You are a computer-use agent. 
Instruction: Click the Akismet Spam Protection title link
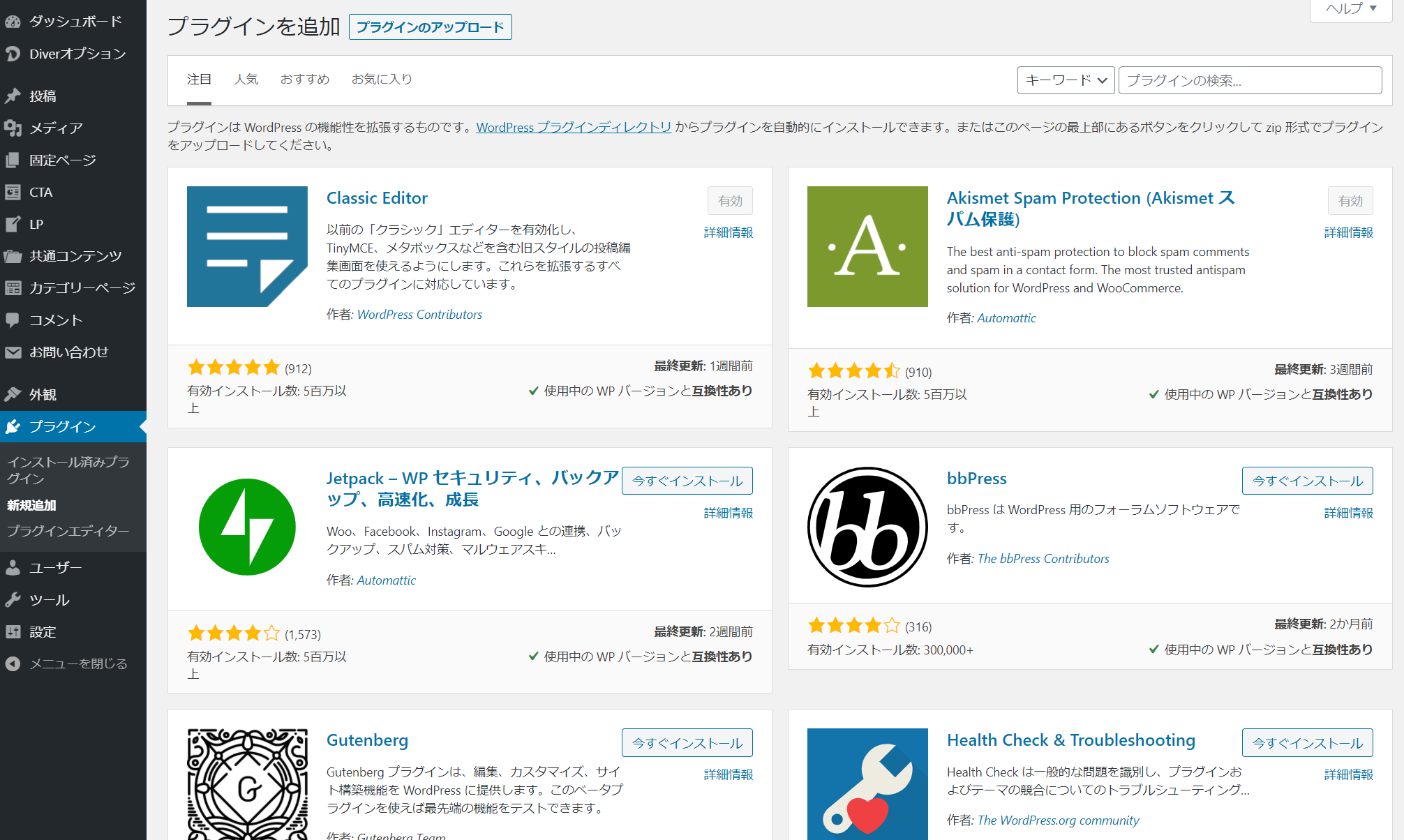click(x=1091, y=209)
